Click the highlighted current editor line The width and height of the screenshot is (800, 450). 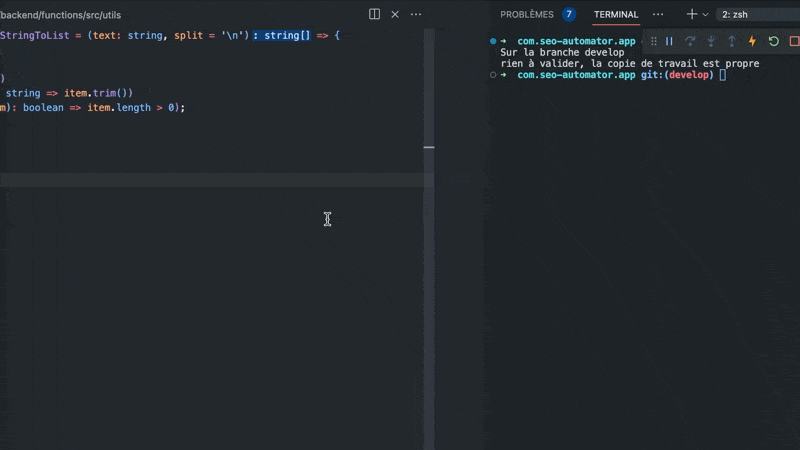click(212, 180)
